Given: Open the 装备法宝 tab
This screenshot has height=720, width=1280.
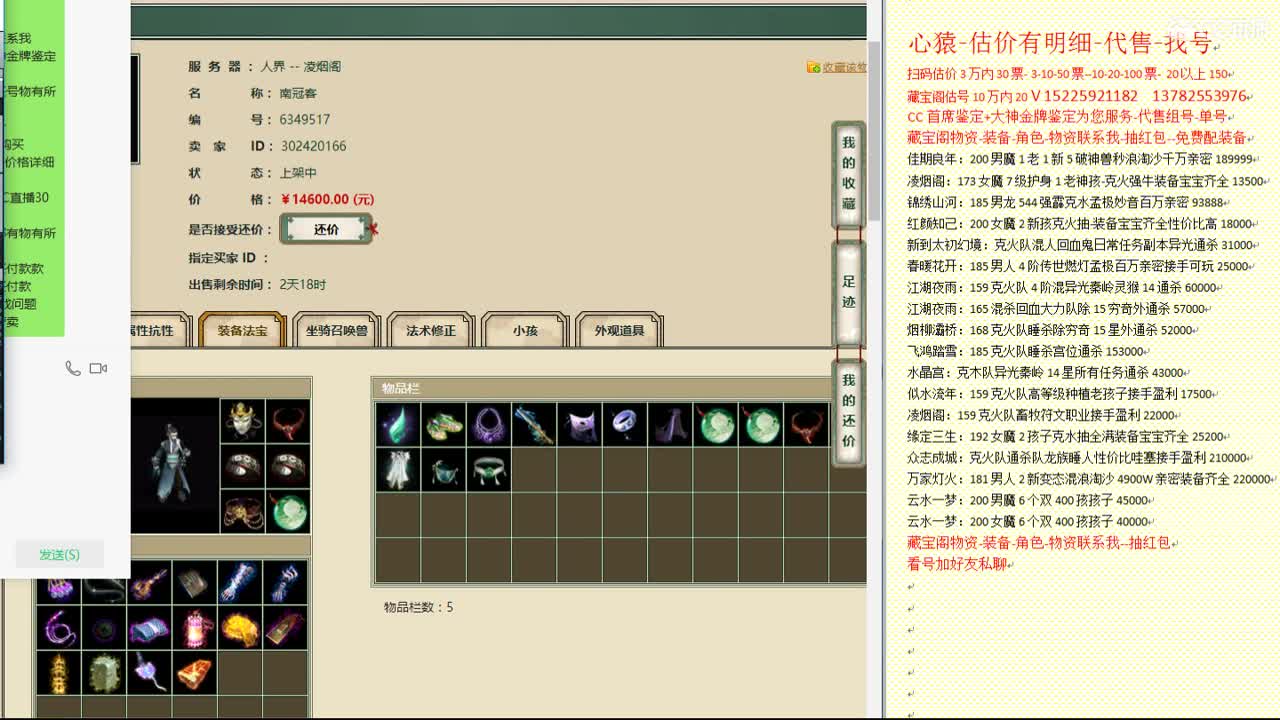Looking at the screenshot, I should (242, 330).
